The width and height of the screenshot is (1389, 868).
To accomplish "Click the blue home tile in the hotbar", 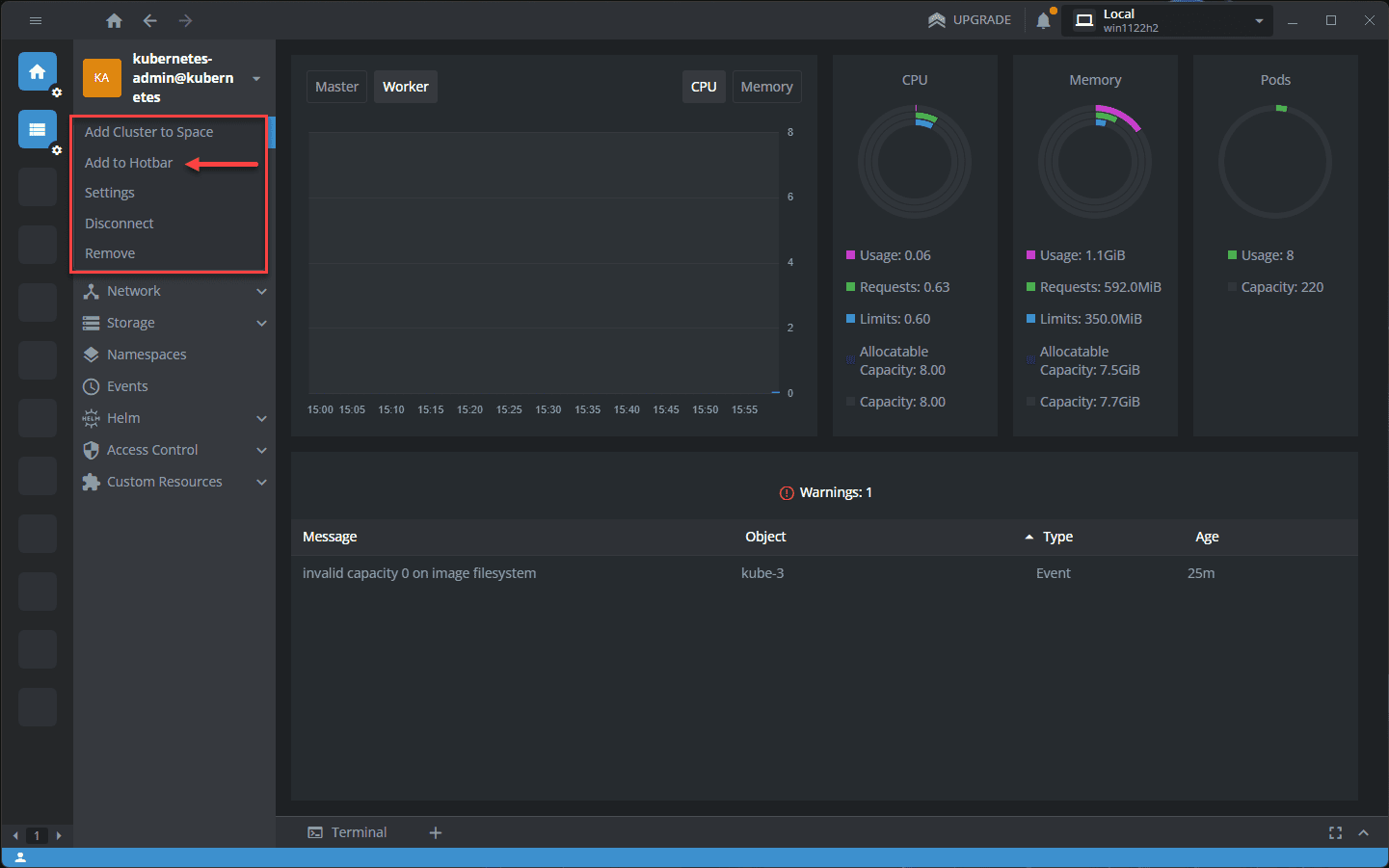I will pos(38,72).
